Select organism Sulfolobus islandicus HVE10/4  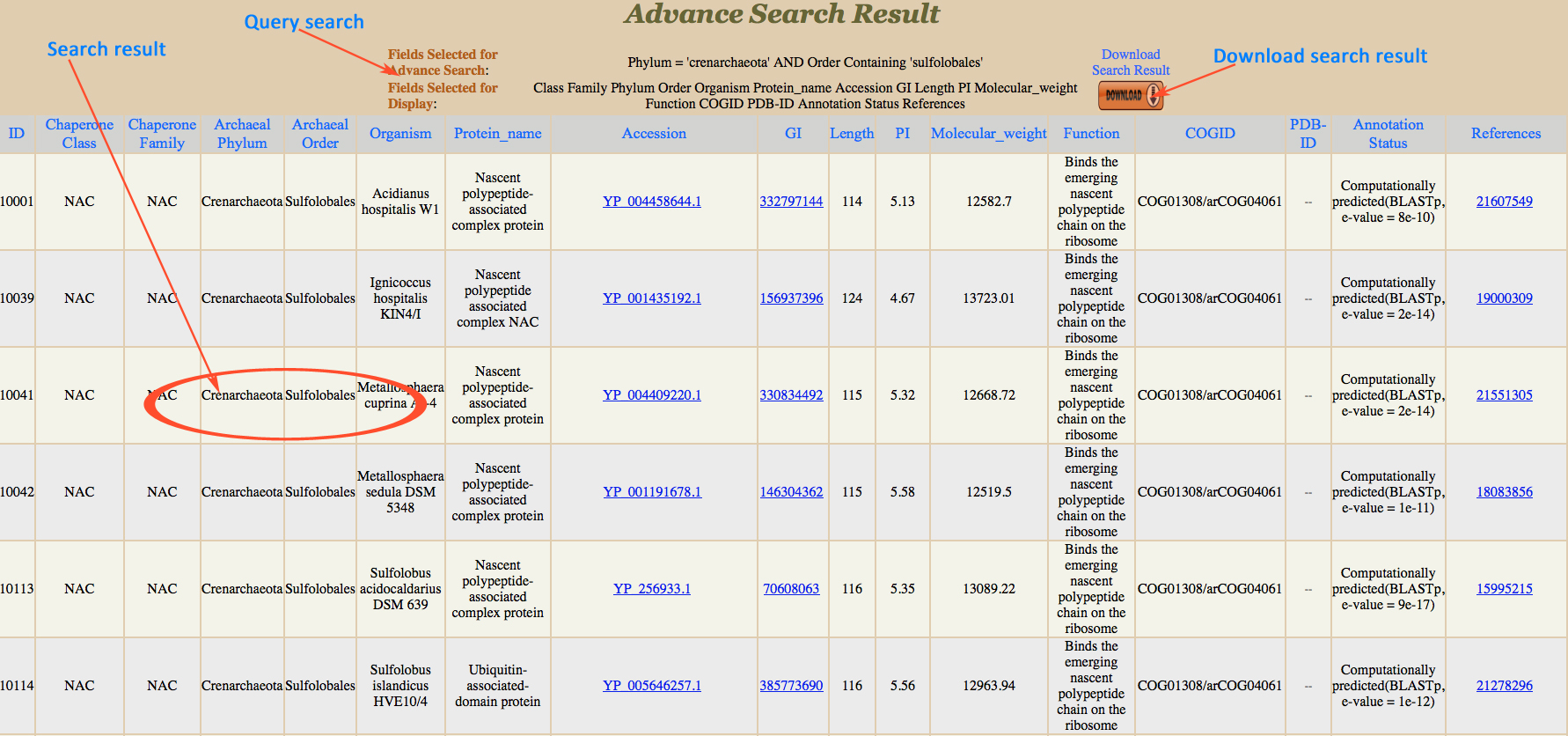tap(400, 686)
